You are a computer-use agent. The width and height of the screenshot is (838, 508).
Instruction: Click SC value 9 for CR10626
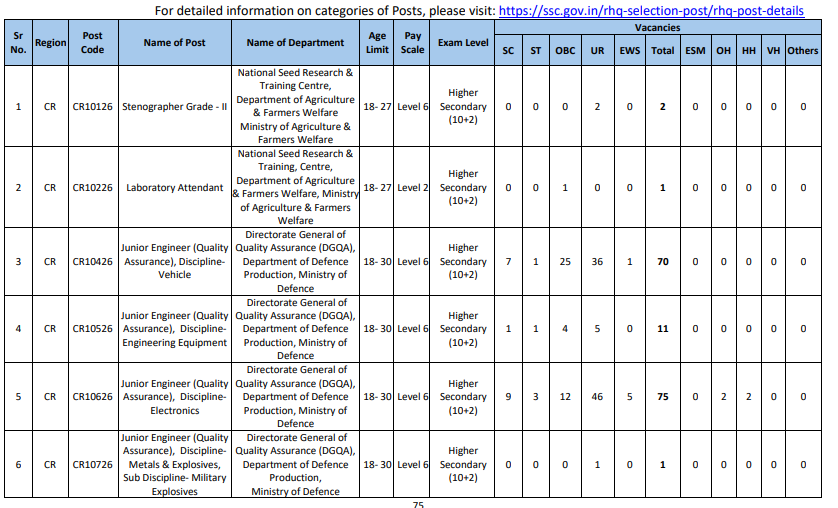[x=508, y=397]
